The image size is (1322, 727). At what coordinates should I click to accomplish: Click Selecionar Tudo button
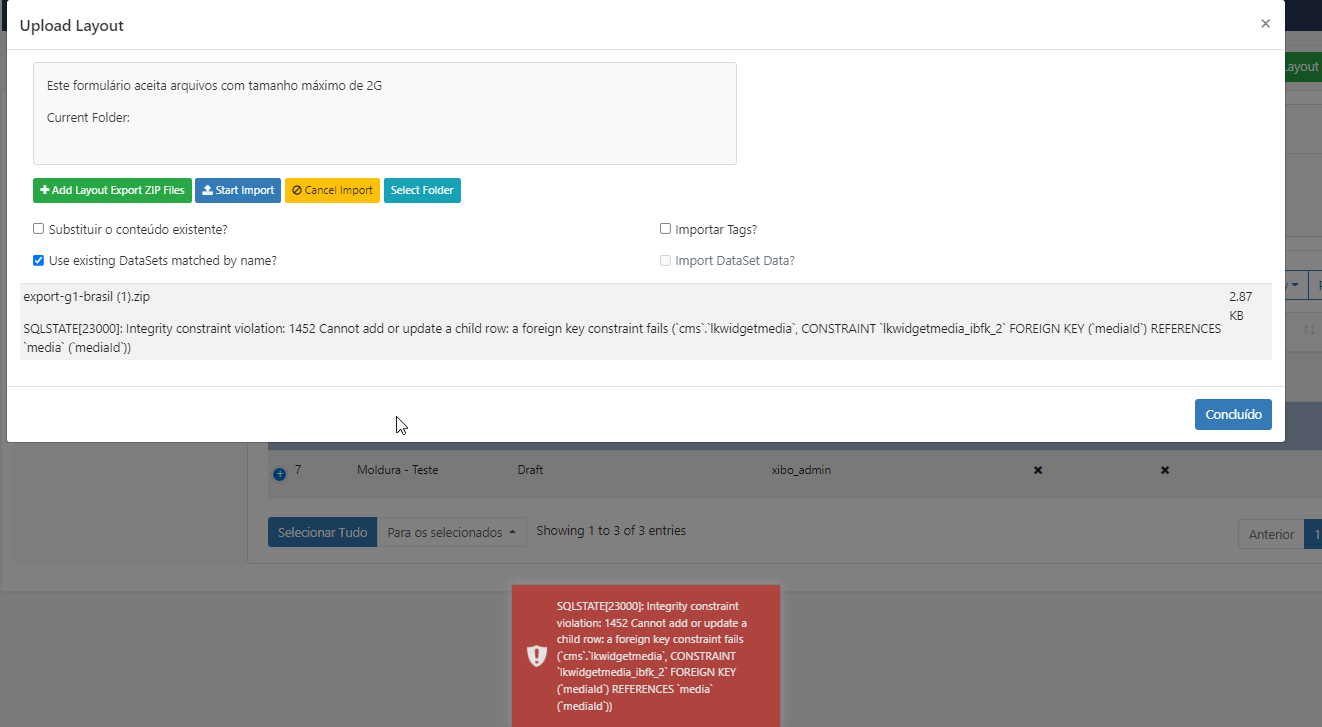pyautogui.click(x=323, y=532)
